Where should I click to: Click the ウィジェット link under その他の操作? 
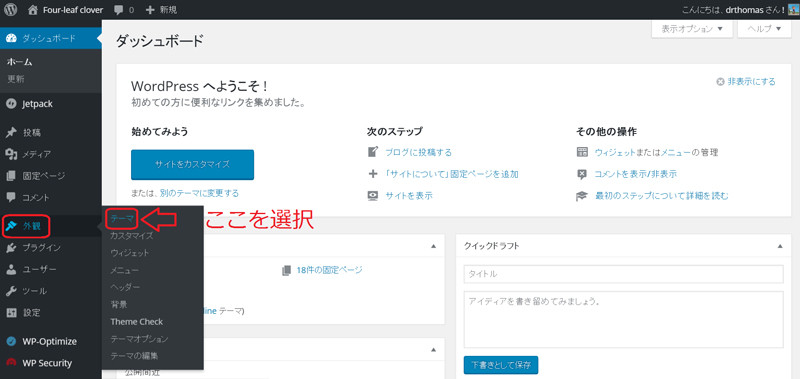[615, 152]
